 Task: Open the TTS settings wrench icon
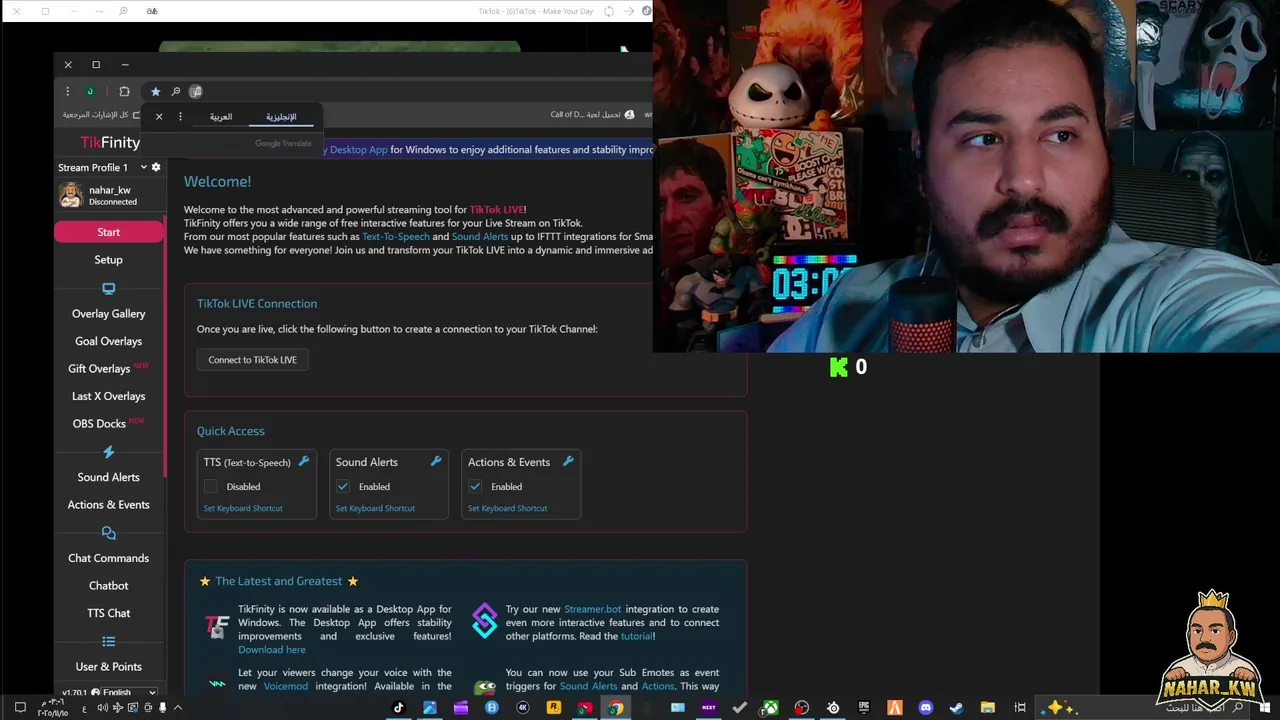(x=304, y=461)
